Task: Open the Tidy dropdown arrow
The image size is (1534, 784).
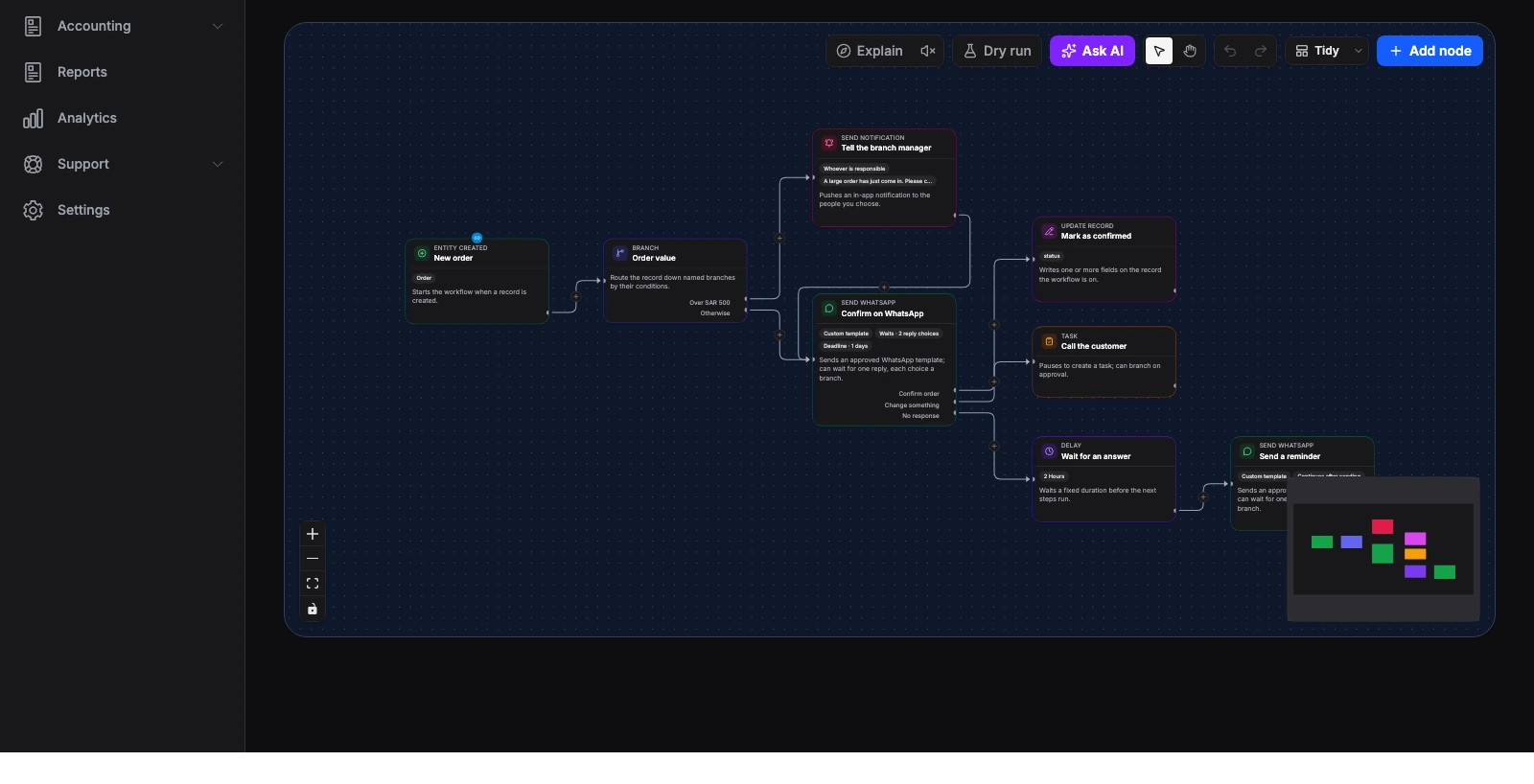Action: [x=1358, y=51]
